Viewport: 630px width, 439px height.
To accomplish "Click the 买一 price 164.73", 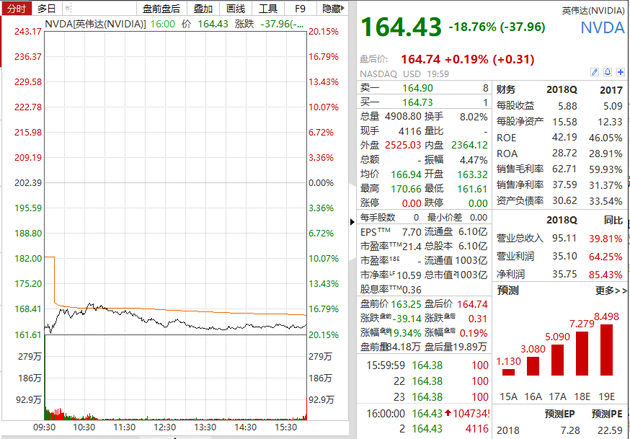I will tap(418, 102).
